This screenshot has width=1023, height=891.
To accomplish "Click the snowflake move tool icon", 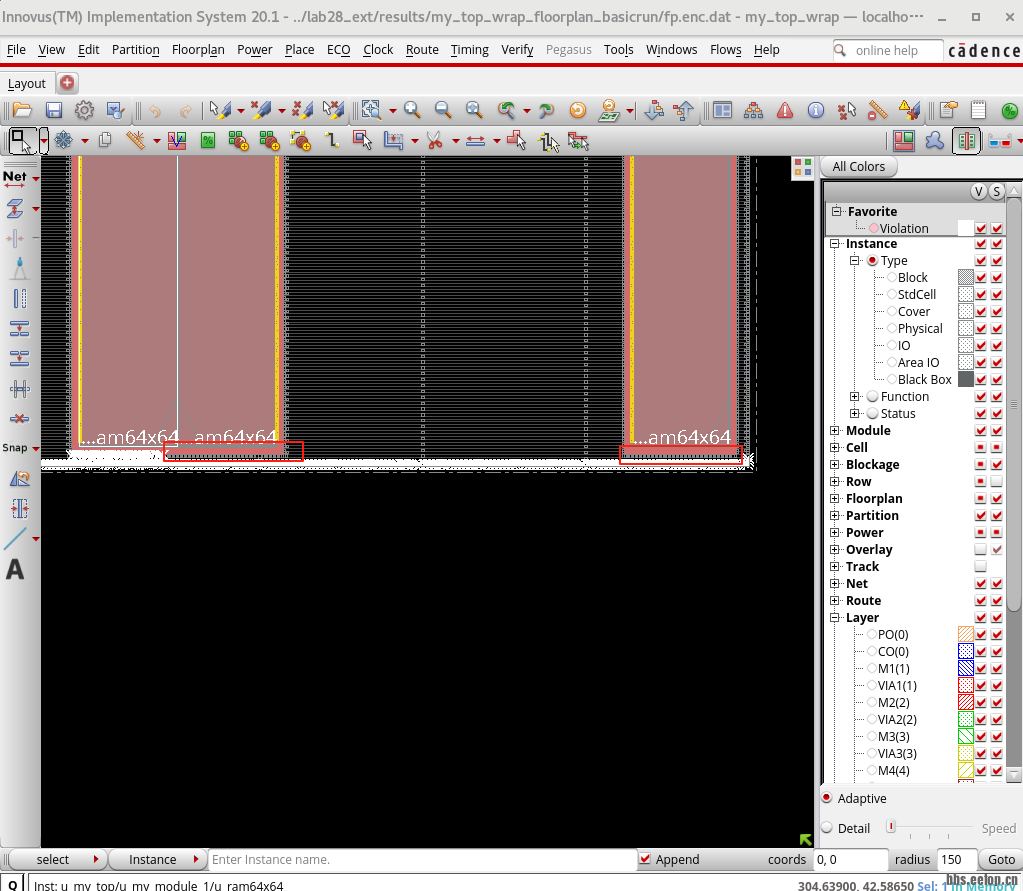I will pos(63,140).
